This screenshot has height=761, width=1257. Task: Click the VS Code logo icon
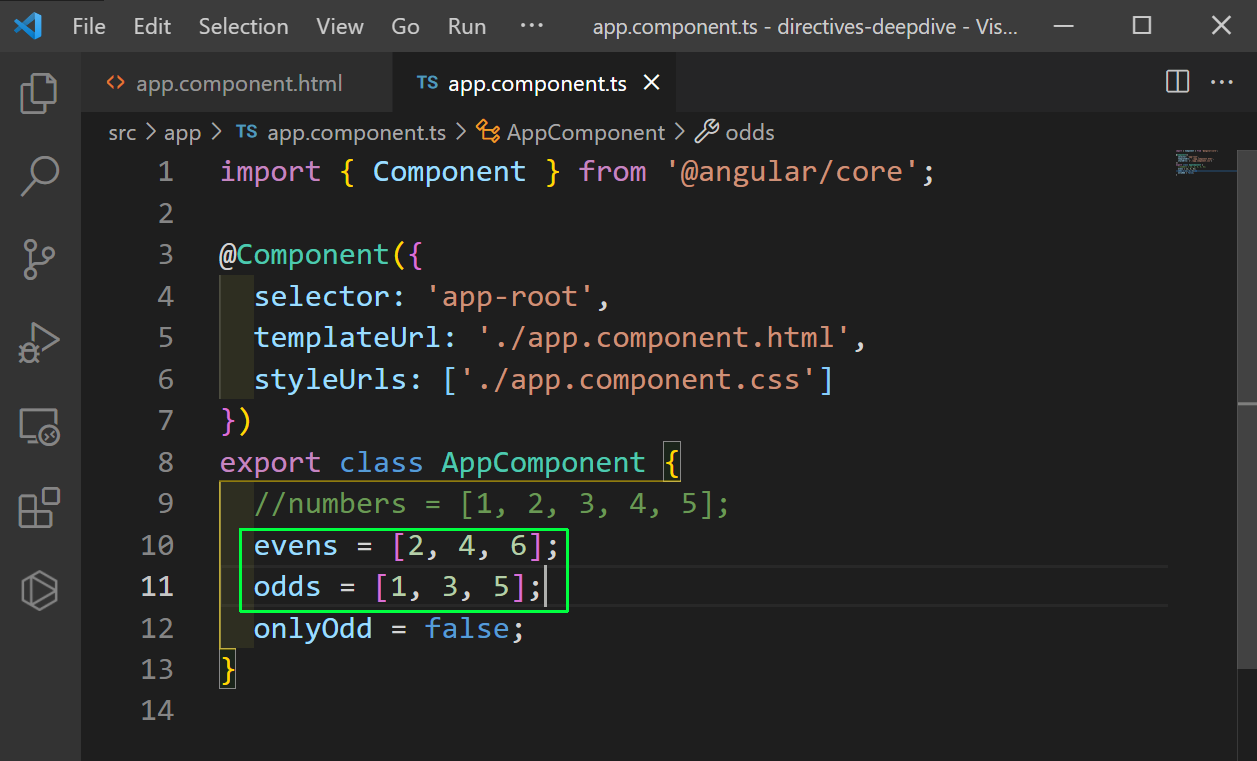pyautogui.click(x=27, y=26)
